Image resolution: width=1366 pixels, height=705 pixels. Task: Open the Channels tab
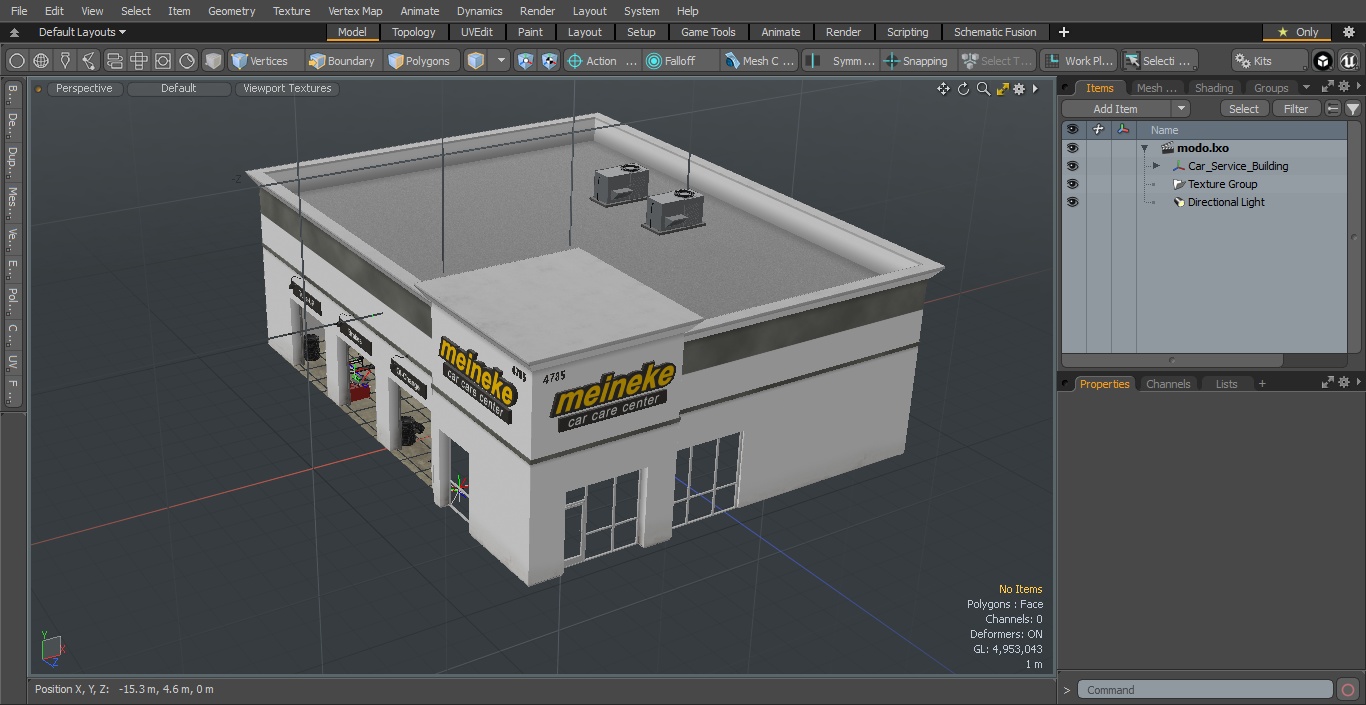pos(1168,384)
